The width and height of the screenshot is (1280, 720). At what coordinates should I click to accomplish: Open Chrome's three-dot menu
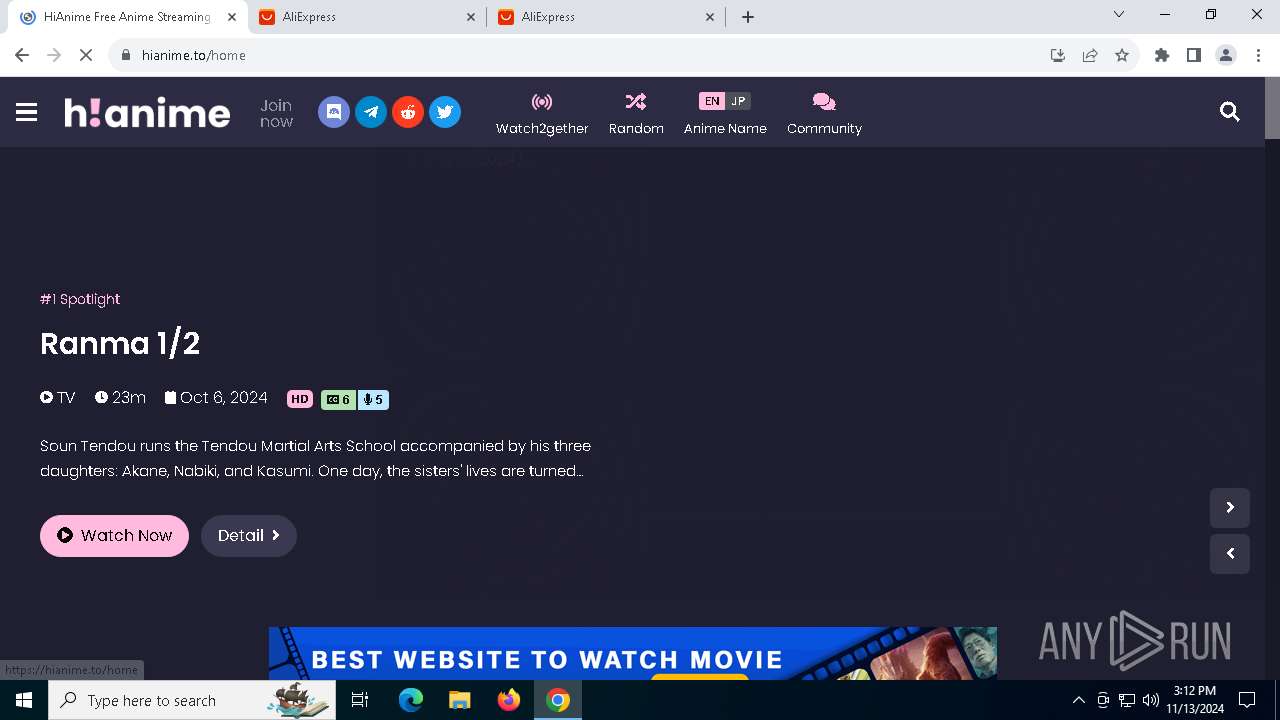click(x=1258, y=55)
